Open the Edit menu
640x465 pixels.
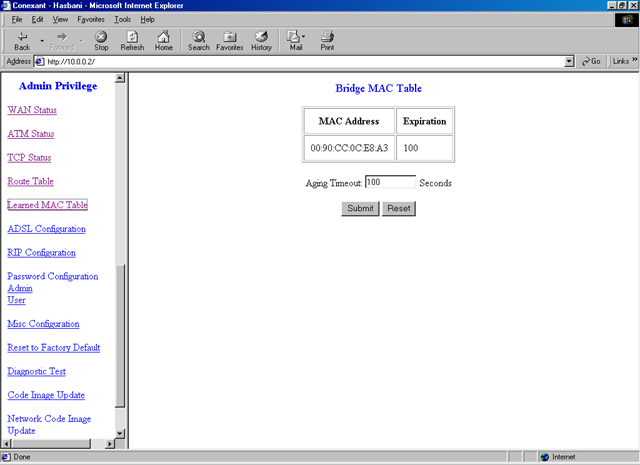click(x=38, y=19)
